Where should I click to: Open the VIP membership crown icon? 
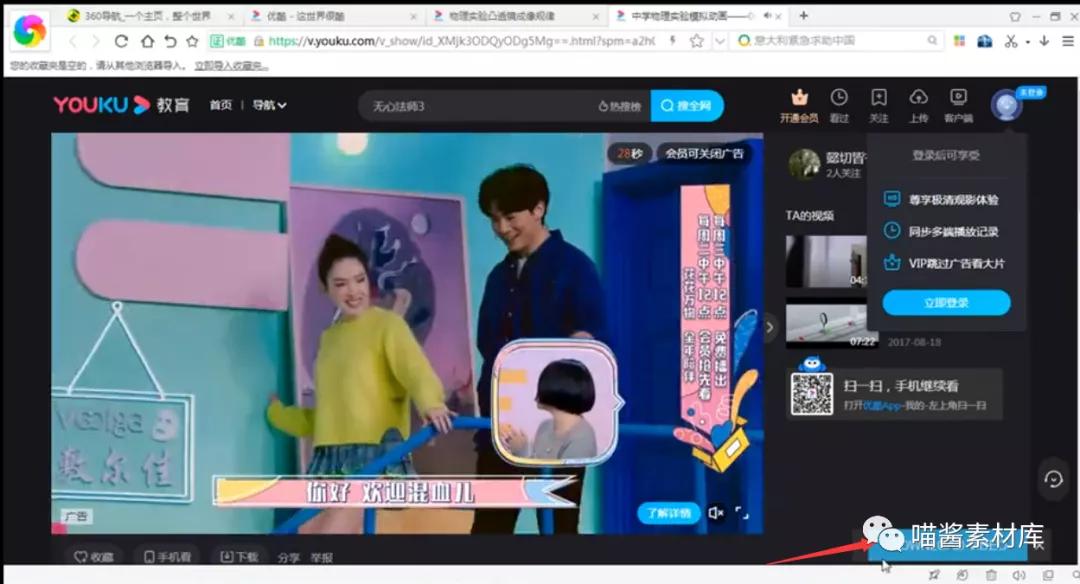[x=798, y=98]
